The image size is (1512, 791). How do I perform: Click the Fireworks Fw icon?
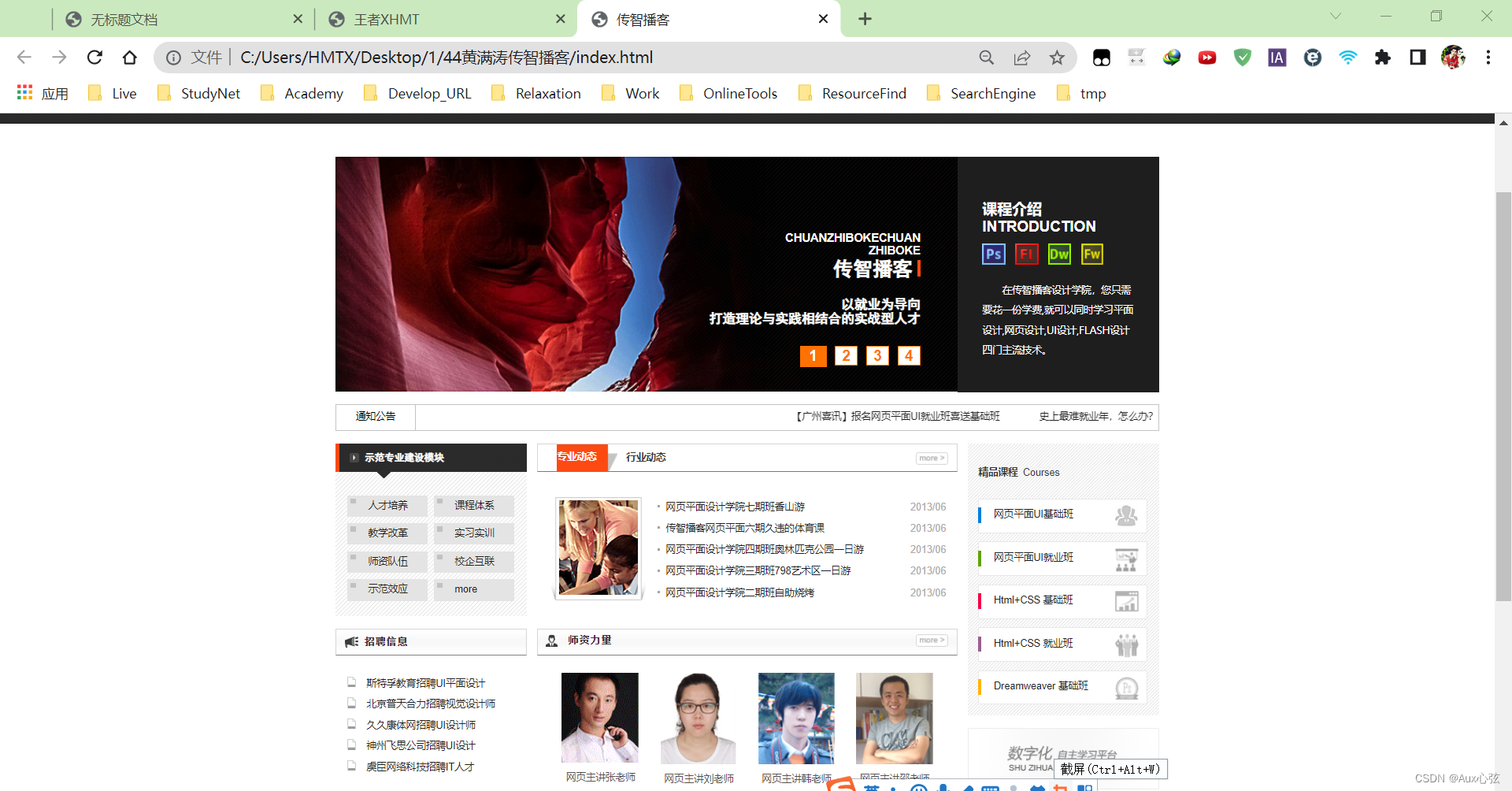1092,254
